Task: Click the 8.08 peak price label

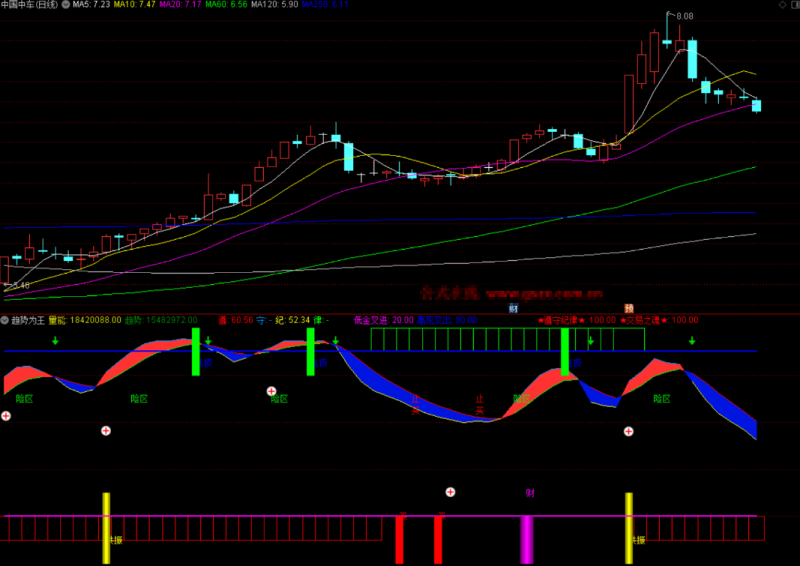Action: 684,16
